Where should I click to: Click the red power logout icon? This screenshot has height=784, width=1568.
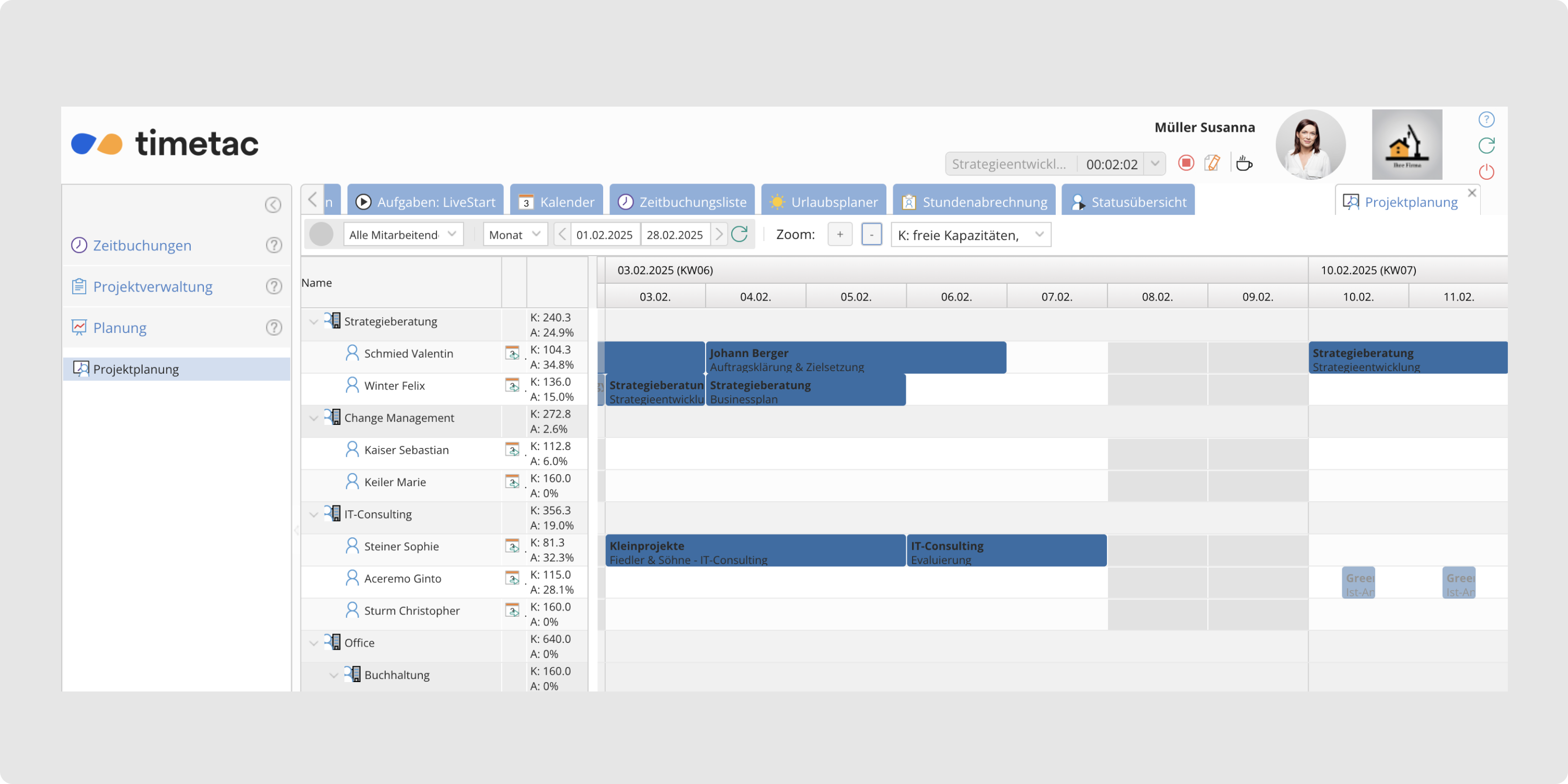[x=1486, y=172]
